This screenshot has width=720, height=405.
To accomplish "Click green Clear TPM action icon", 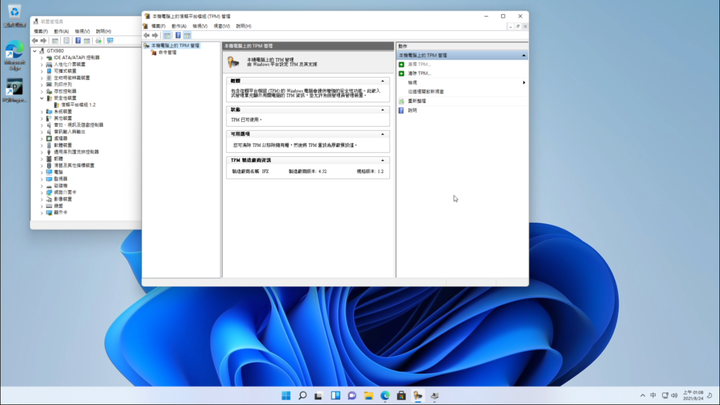I will coord(401,73).
